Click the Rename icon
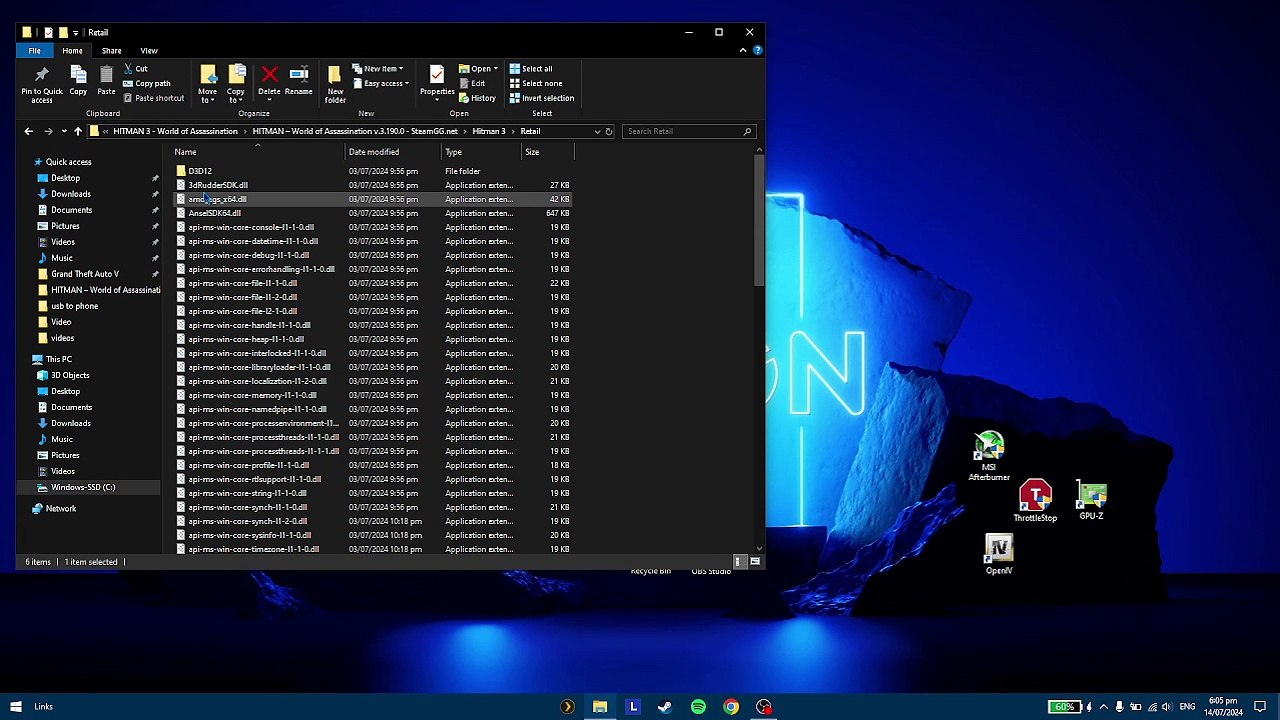 [298, 80]
